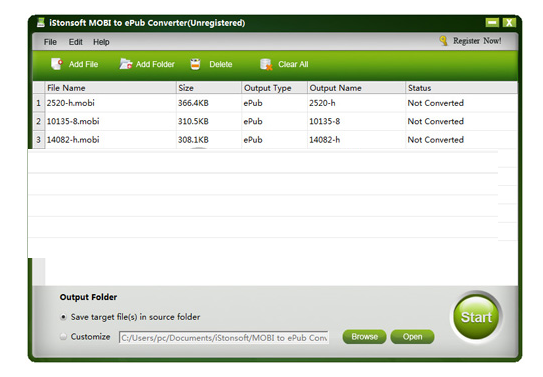Minimize the converter window
The width and height of the screenshot is (543, 377).
tap(492, 23)
